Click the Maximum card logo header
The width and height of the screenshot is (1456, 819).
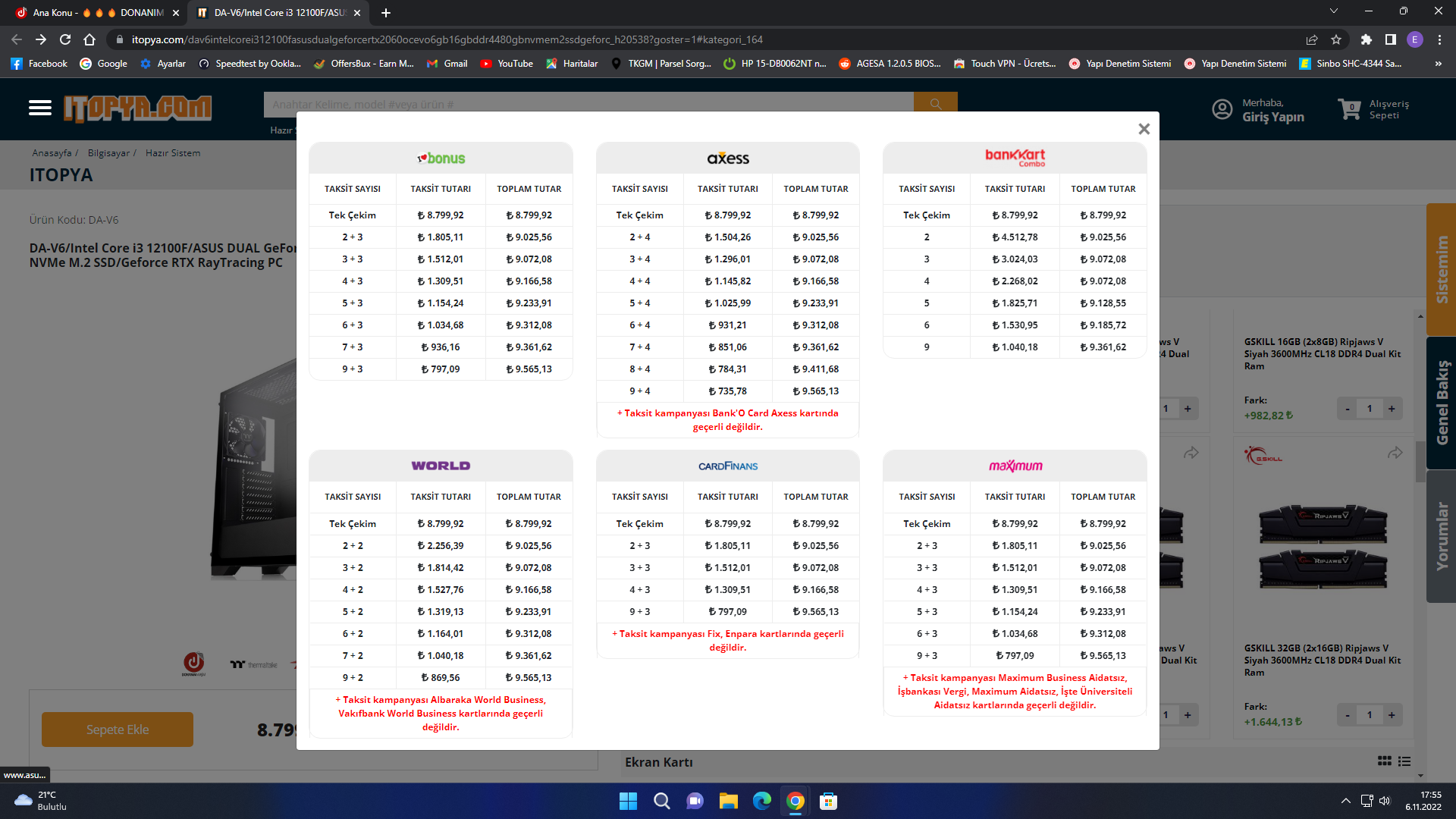click(x=1015, y=466)
